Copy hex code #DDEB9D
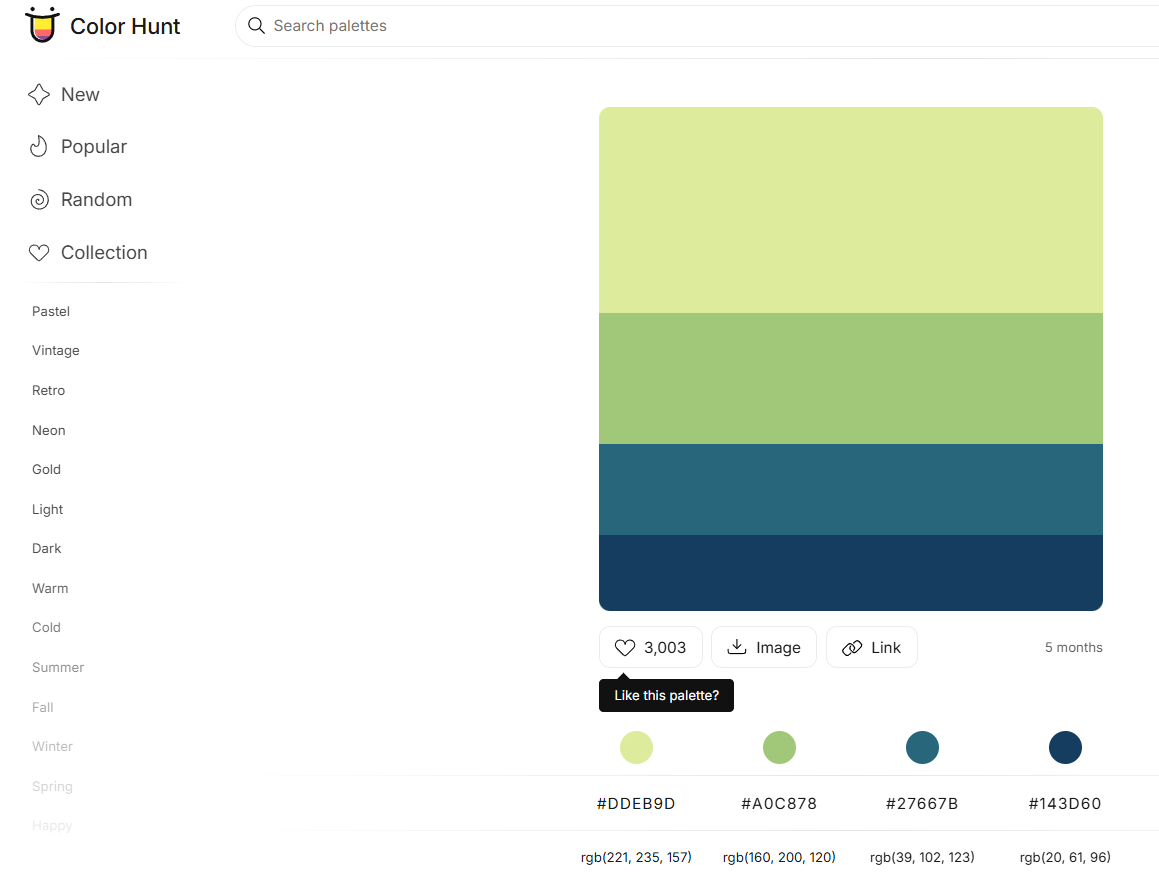Viewport: 1159px width, 875px height. [x=636, y=803]
